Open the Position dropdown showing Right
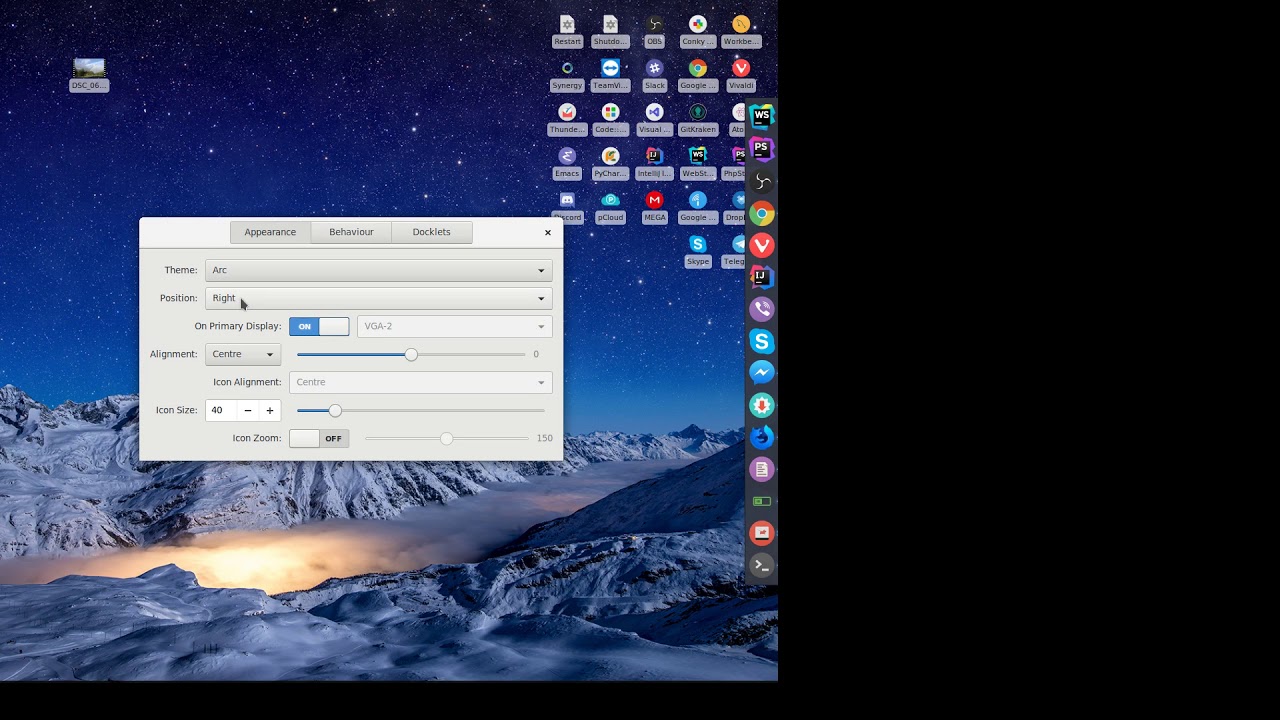Viewport: 1280px width, 720px height. pyautogui.click(x=378, y=298)
